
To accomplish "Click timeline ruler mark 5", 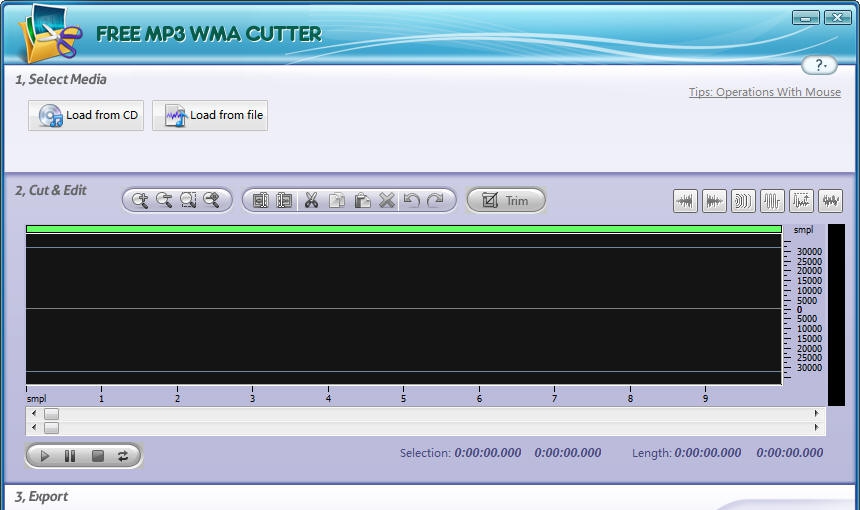I will (x=404, y=399).
